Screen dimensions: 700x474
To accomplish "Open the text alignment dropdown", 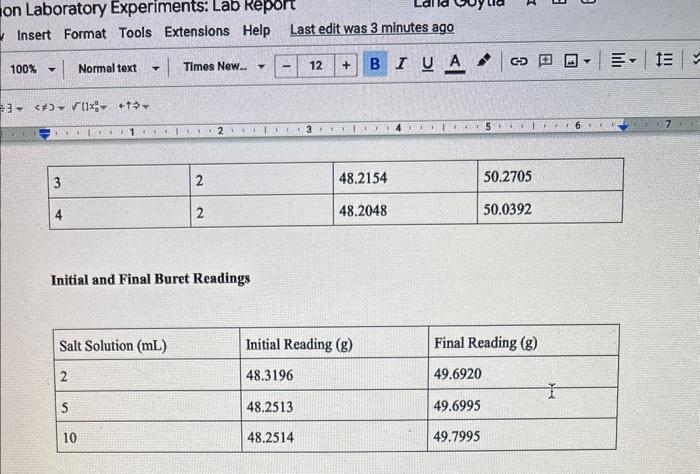I will coord(623,59).
